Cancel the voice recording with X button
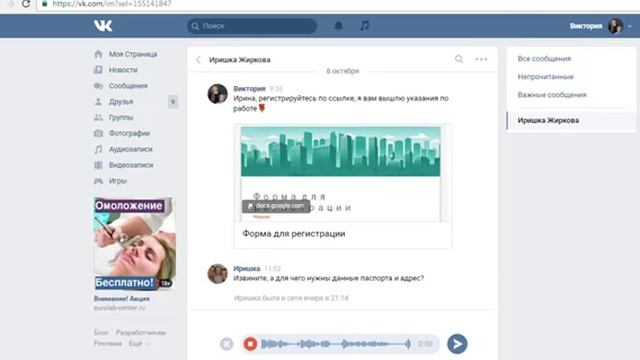Viewport: 640px width, 360px height. coord(227,344)
